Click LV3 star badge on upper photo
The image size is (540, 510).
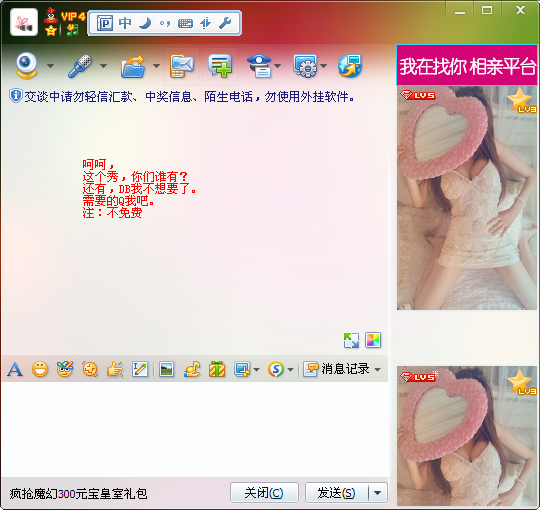522,101
